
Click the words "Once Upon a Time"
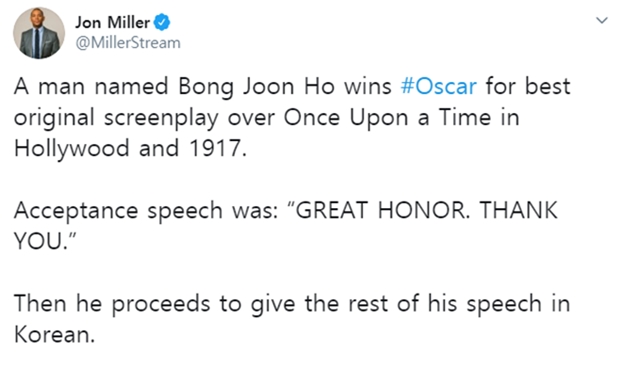[x=387, y=118]
